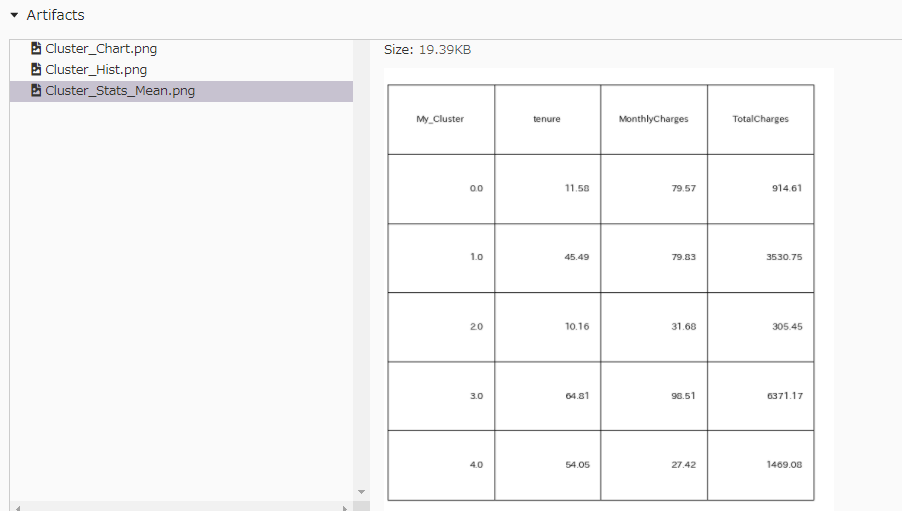This screenshot has height=511, width=902.
Task: Click the horizontal scrollbar right arrow
Action: pos(345,508)
